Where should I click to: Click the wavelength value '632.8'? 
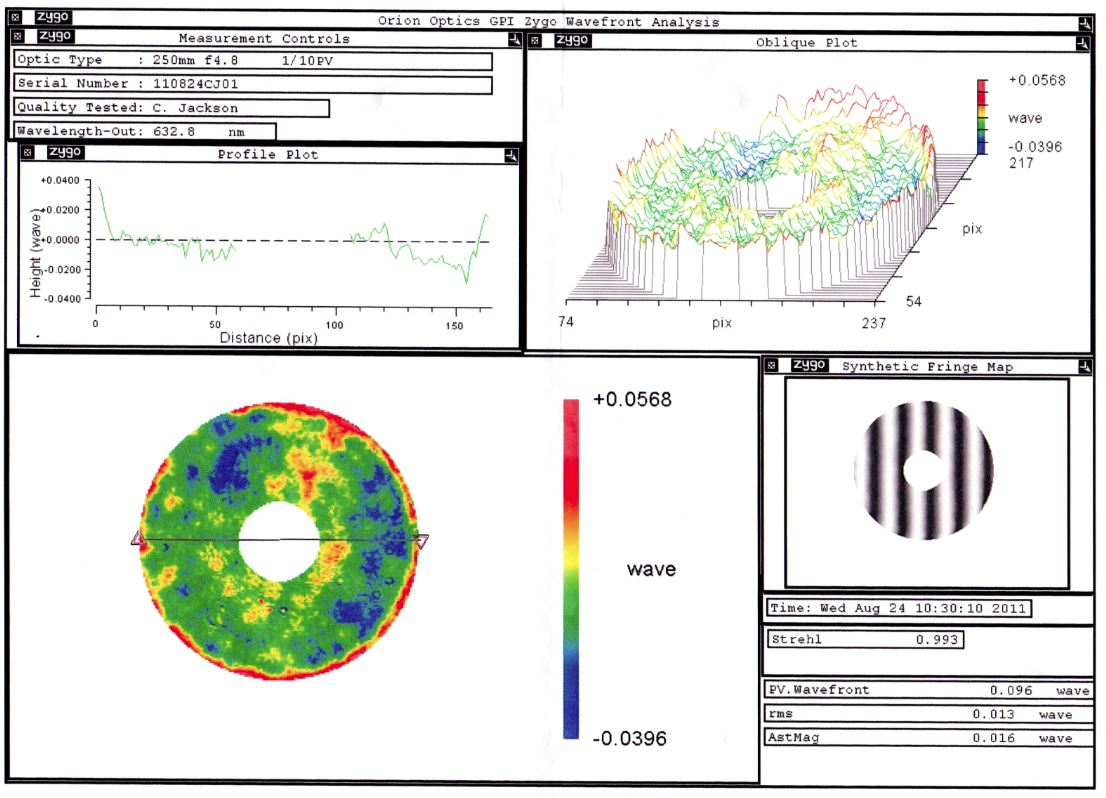pos(174,131)
